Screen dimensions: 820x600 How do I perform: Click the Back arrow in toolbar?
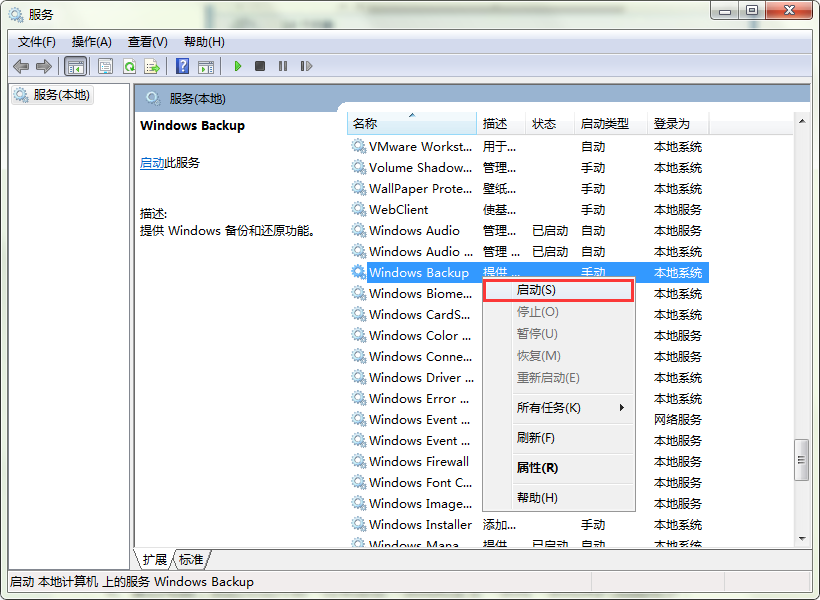pos(21,66)
